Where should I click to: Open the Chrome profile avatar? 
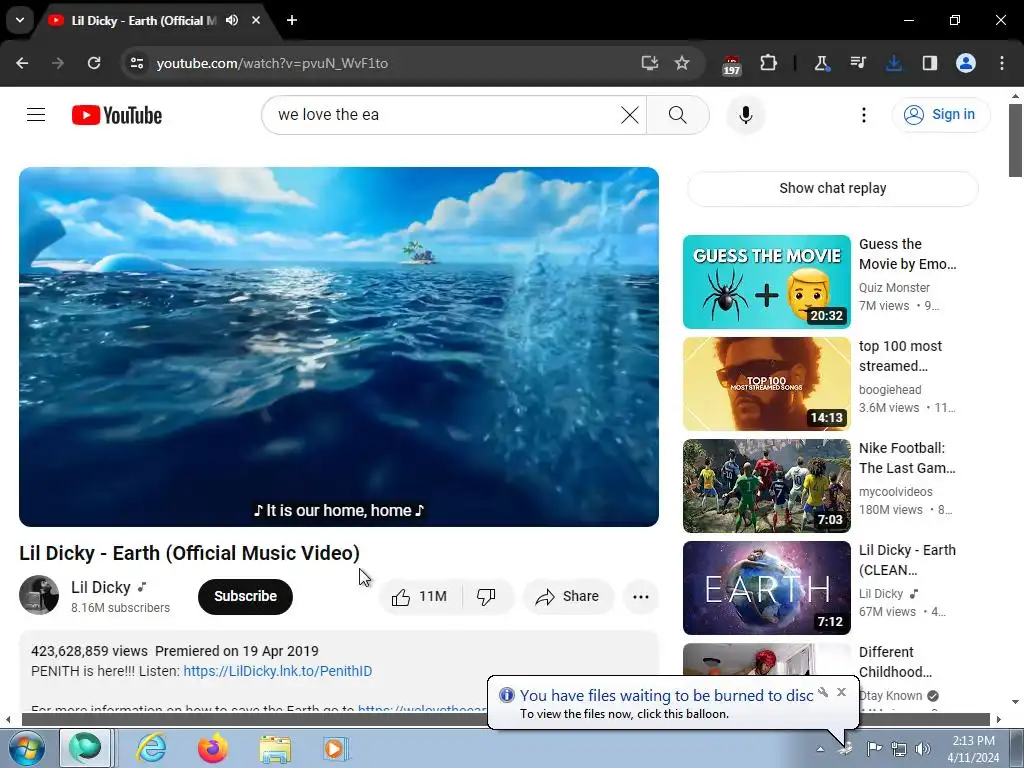tap(965, 63)
